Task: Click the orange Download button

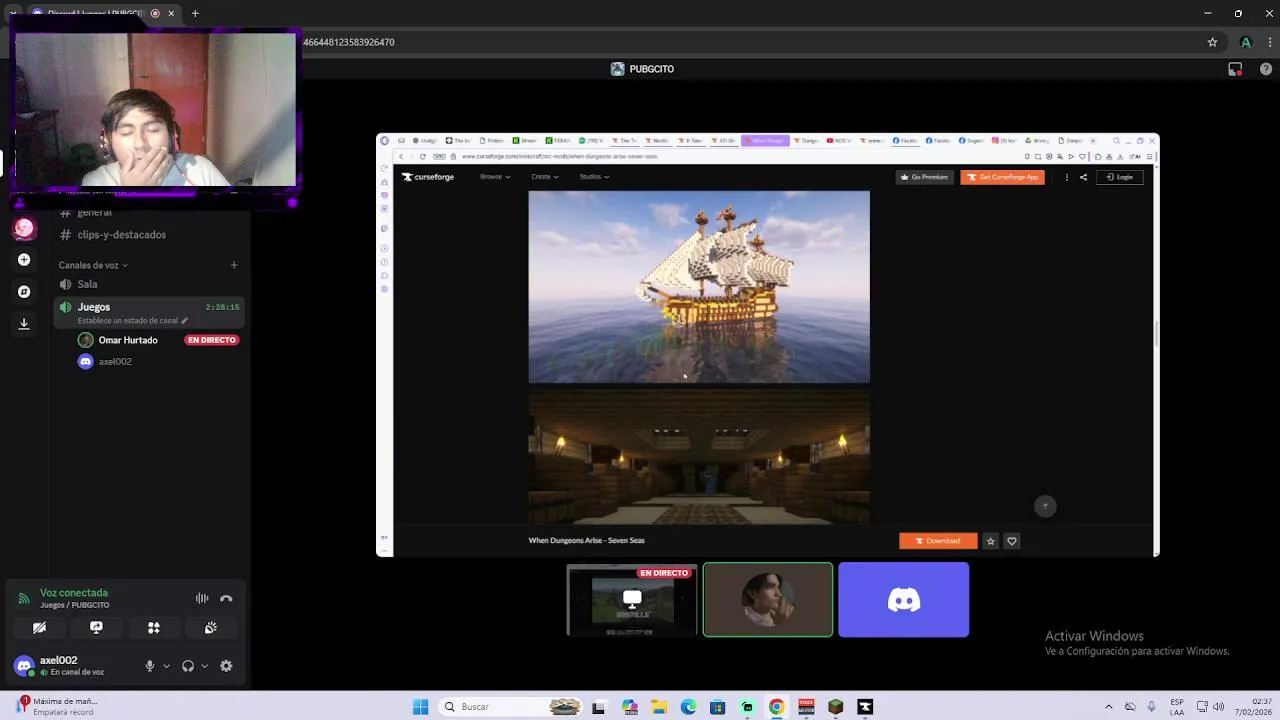Action: 938,541
